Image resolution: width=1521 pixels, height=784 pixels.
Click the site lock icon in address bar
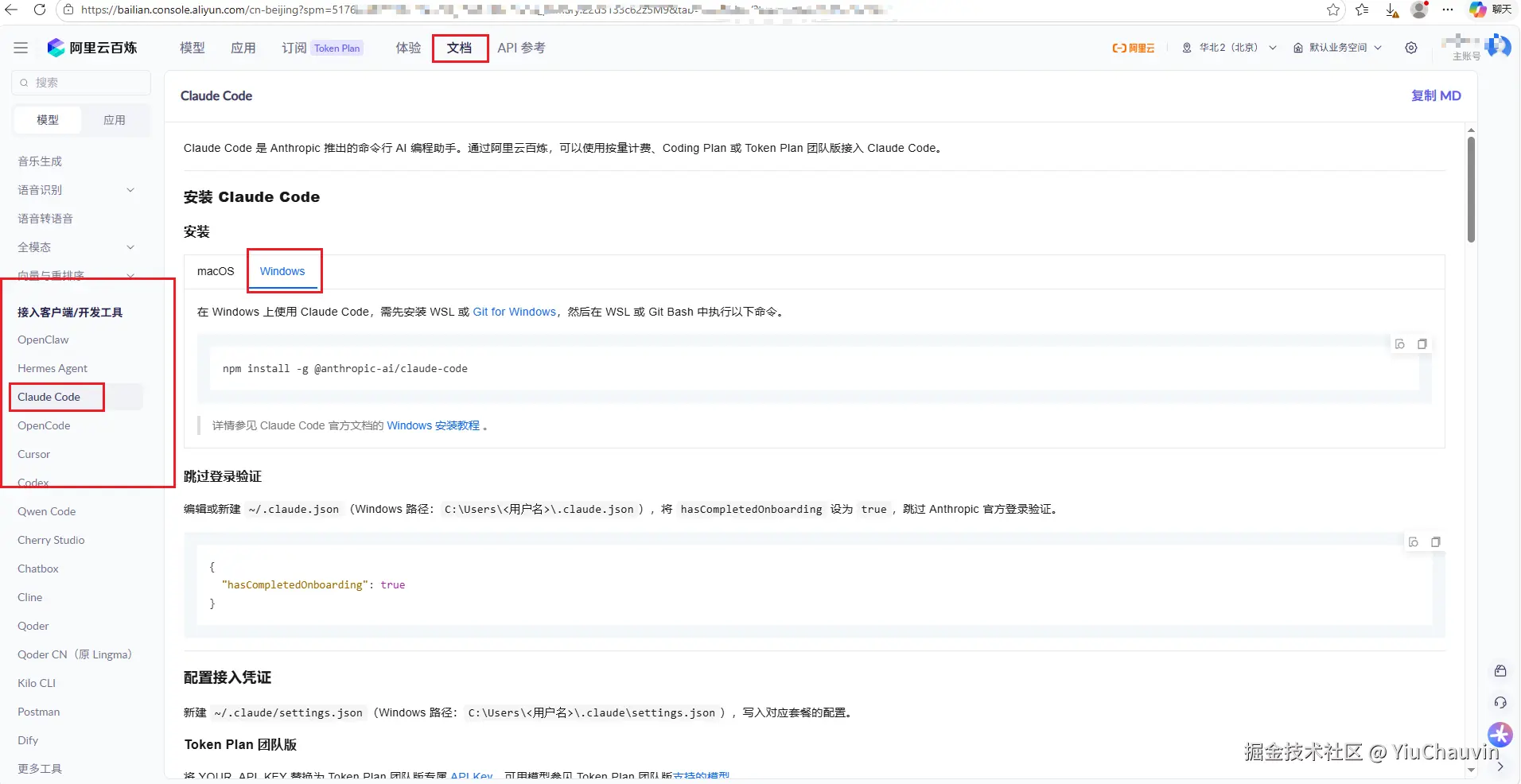click(68, 10)
